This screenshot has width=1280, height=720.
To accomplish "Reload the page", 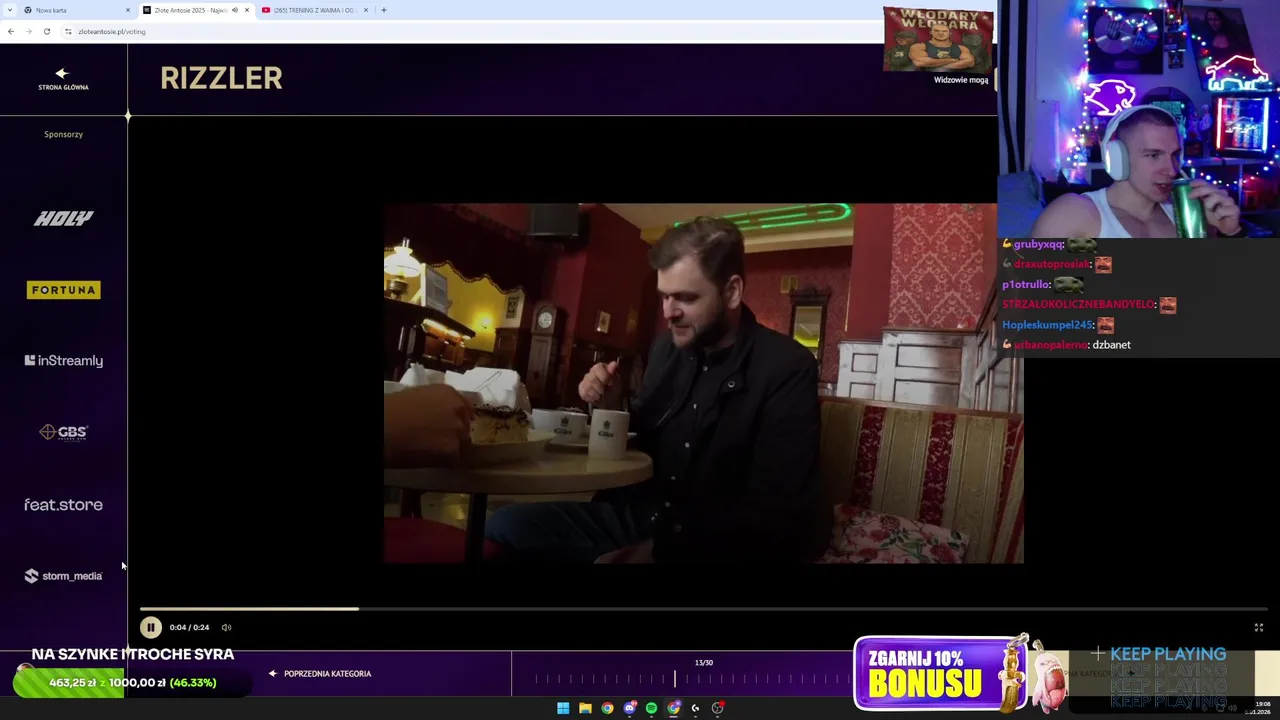I will coord(46,31).
